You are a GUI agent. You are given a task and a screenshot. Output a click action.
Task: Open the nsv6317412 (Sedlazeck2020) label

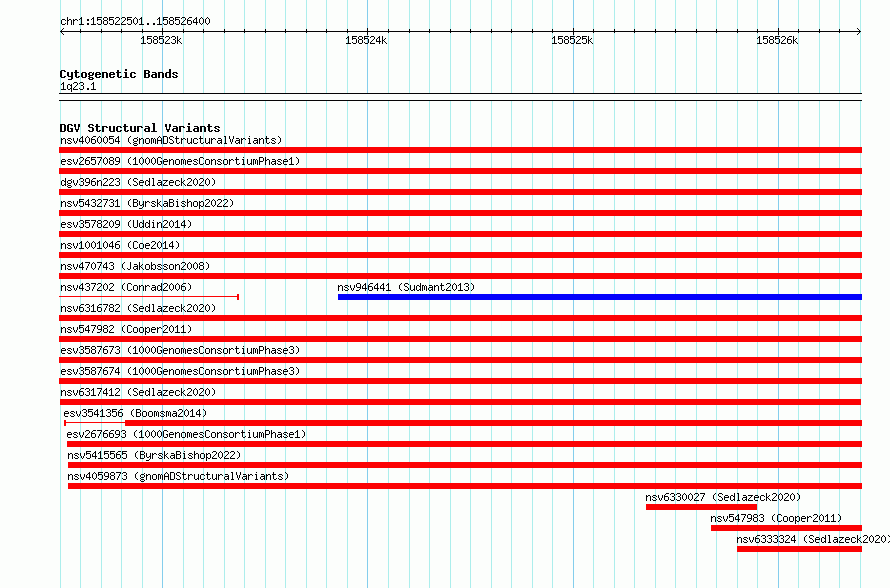coord(138,392)
